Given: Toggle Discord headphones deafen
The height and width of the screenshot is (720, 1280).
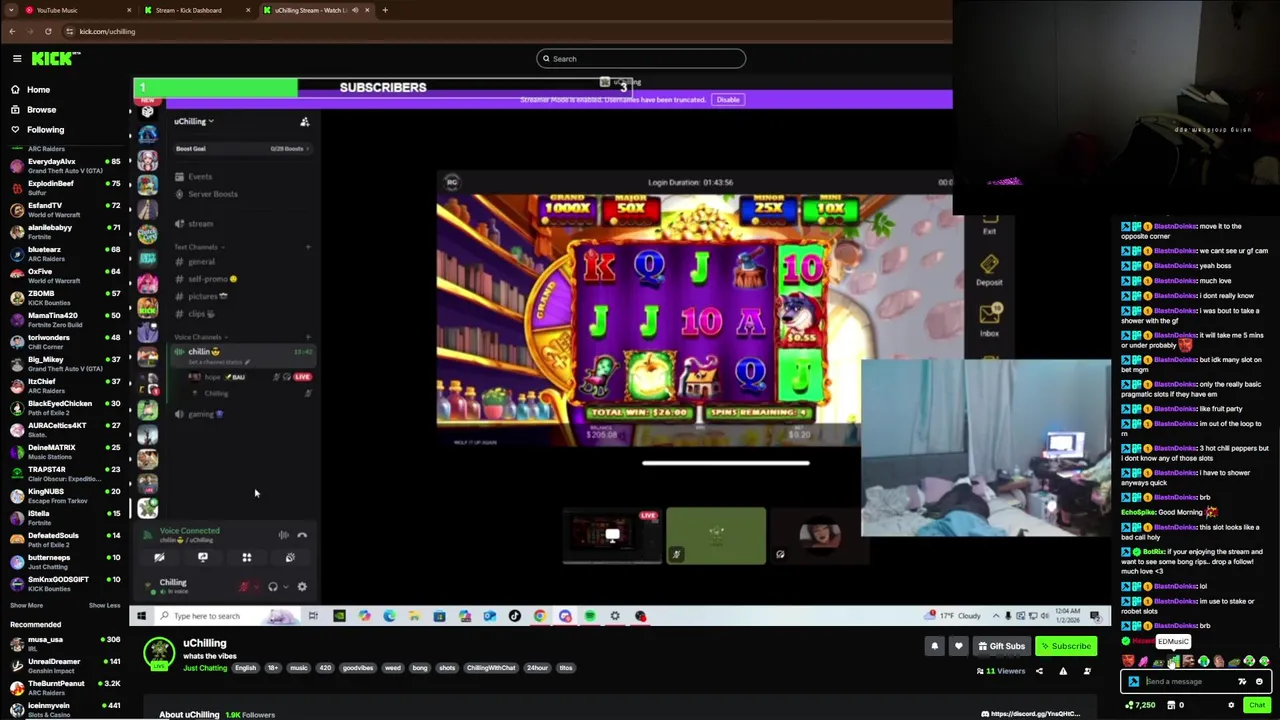Looking at the screenshot, I should [272, 587].
